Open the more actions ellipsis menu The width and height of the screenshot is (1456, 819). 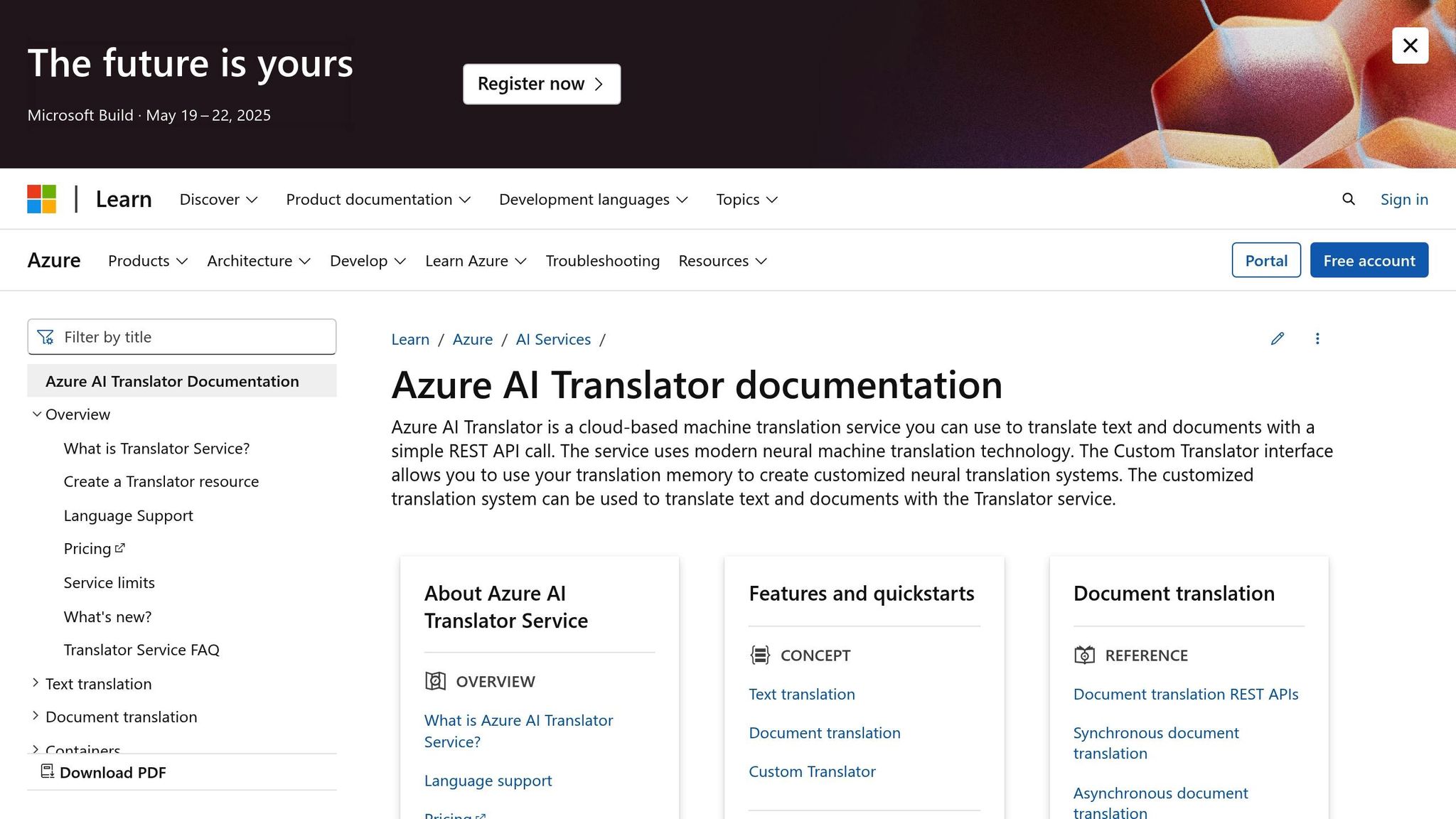(x=1317, y=339)
